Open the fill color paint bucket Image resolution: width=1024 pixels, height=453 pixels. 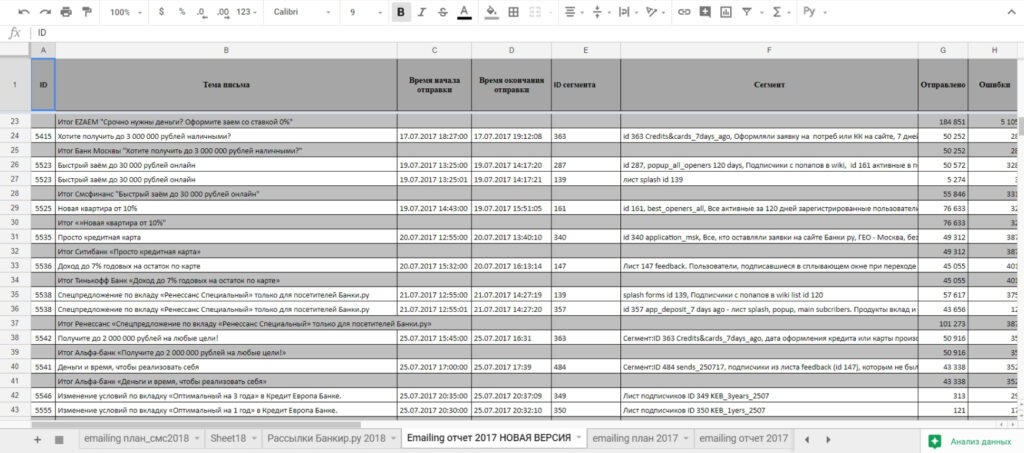(x=492, y=12)
